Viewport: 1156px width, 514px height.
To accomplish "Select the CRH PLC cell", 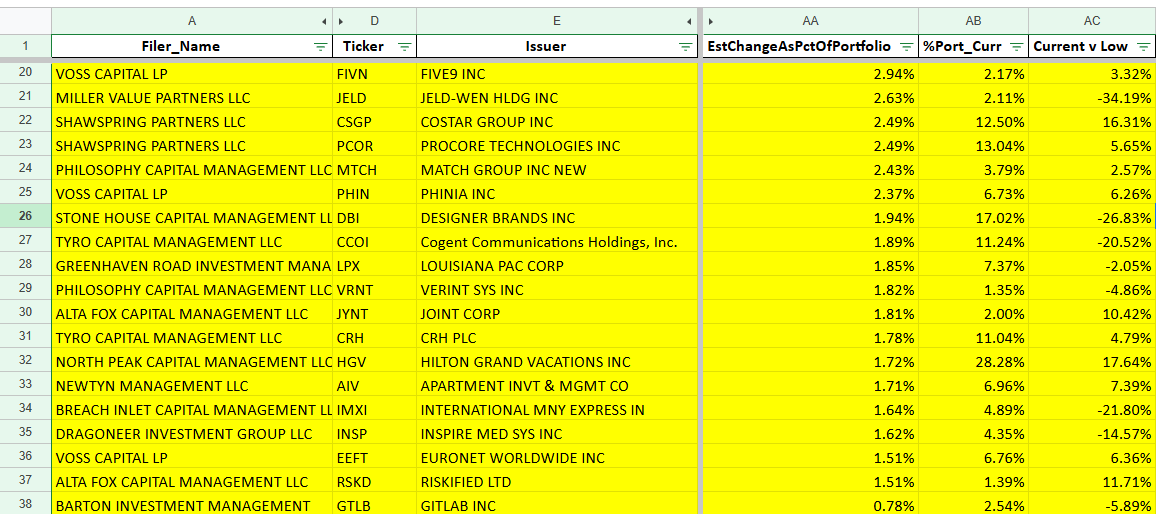I will [557, 338].
